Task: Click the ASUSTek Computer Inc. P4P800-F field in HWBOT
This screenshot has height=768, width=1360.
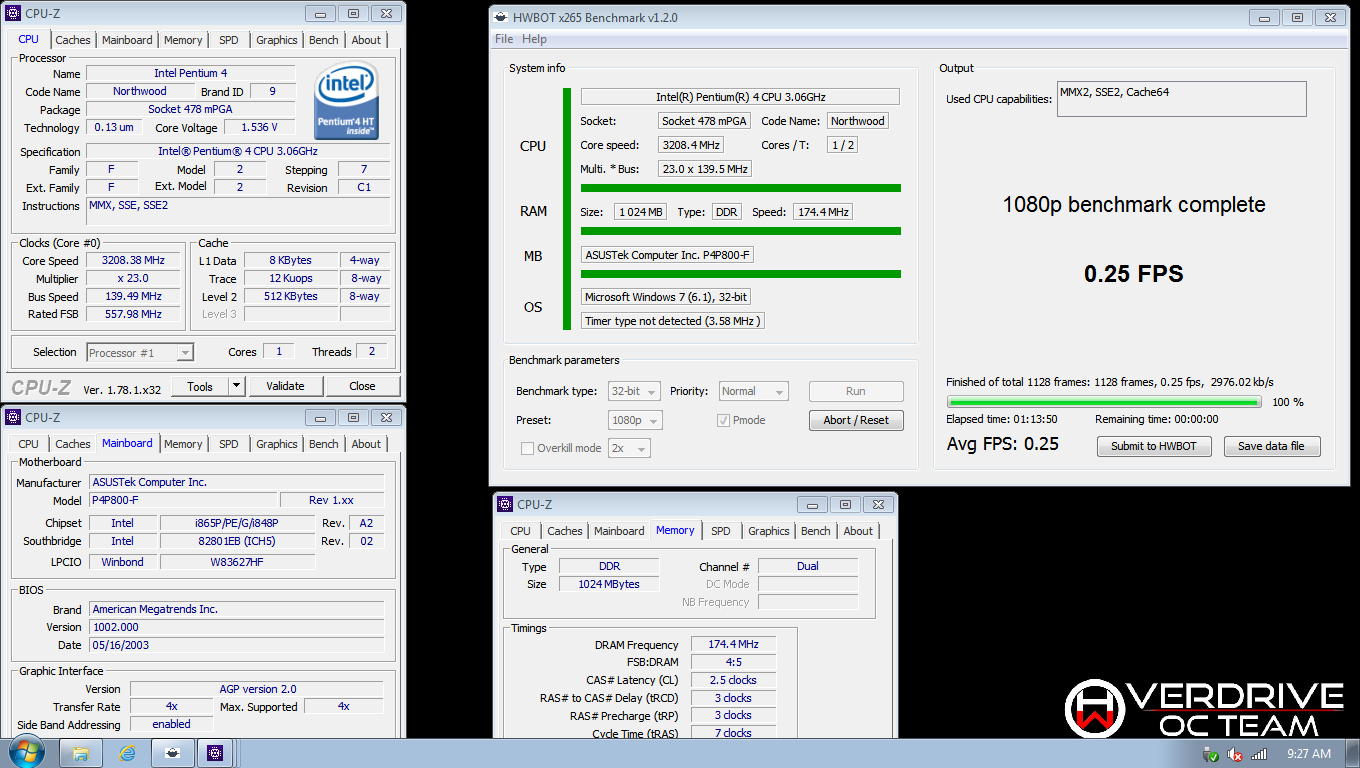Action: pos(668,255)
